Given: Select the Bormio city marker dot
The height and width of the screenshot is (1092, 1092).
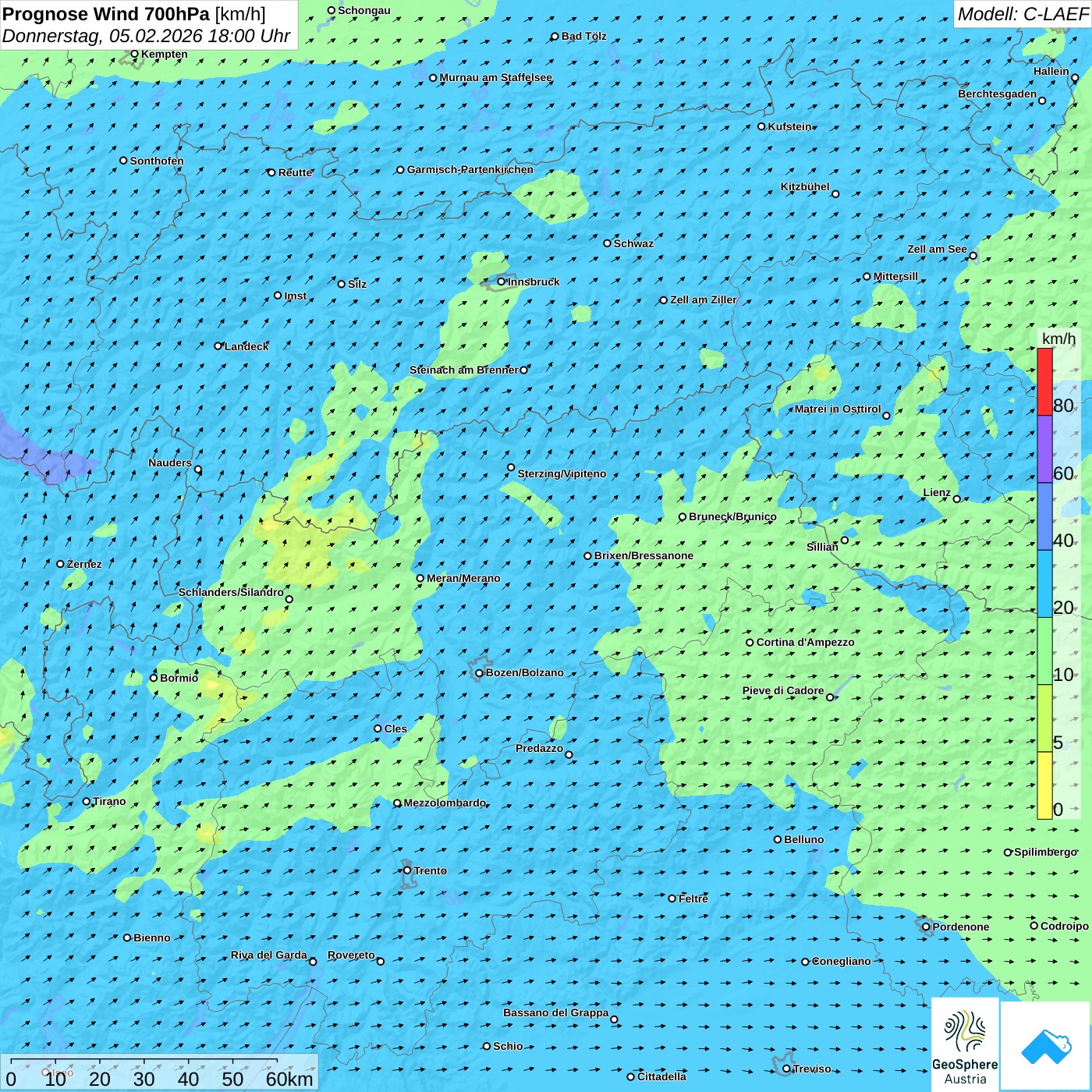Looking at the screenshot, I should [x=154, y=678].
